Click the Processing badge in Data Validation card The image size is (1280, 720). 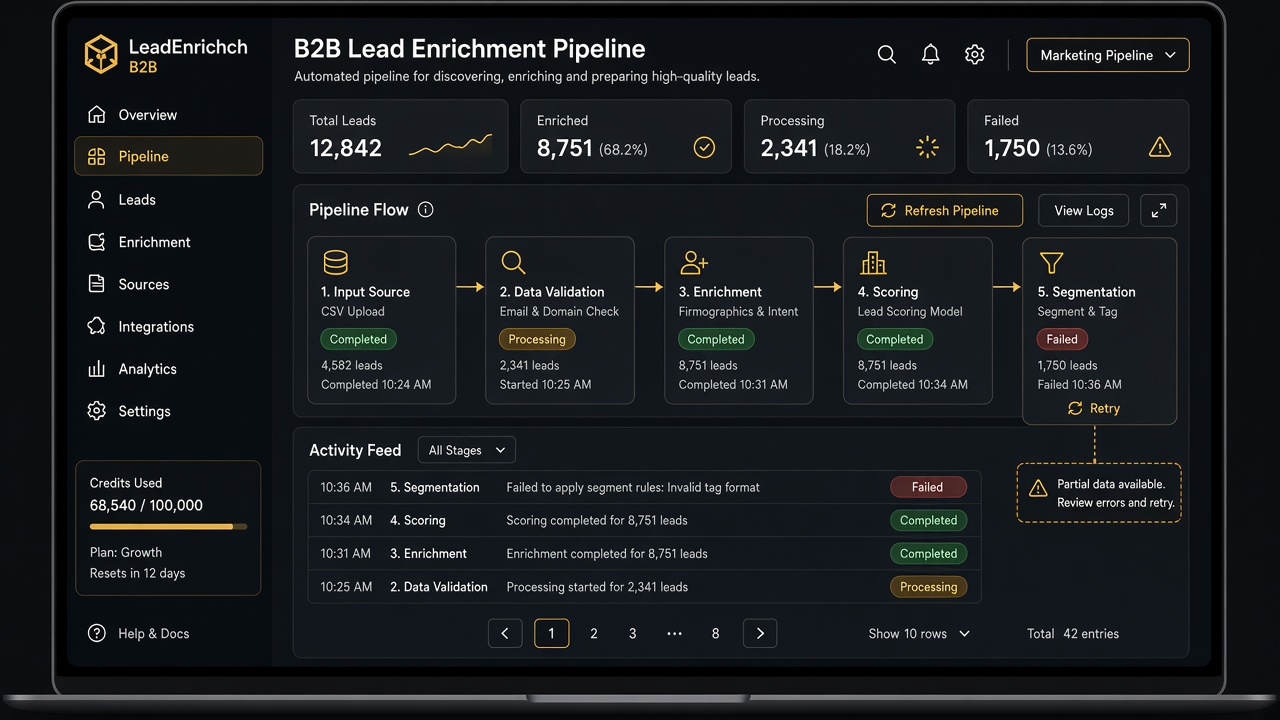[537, 339]
